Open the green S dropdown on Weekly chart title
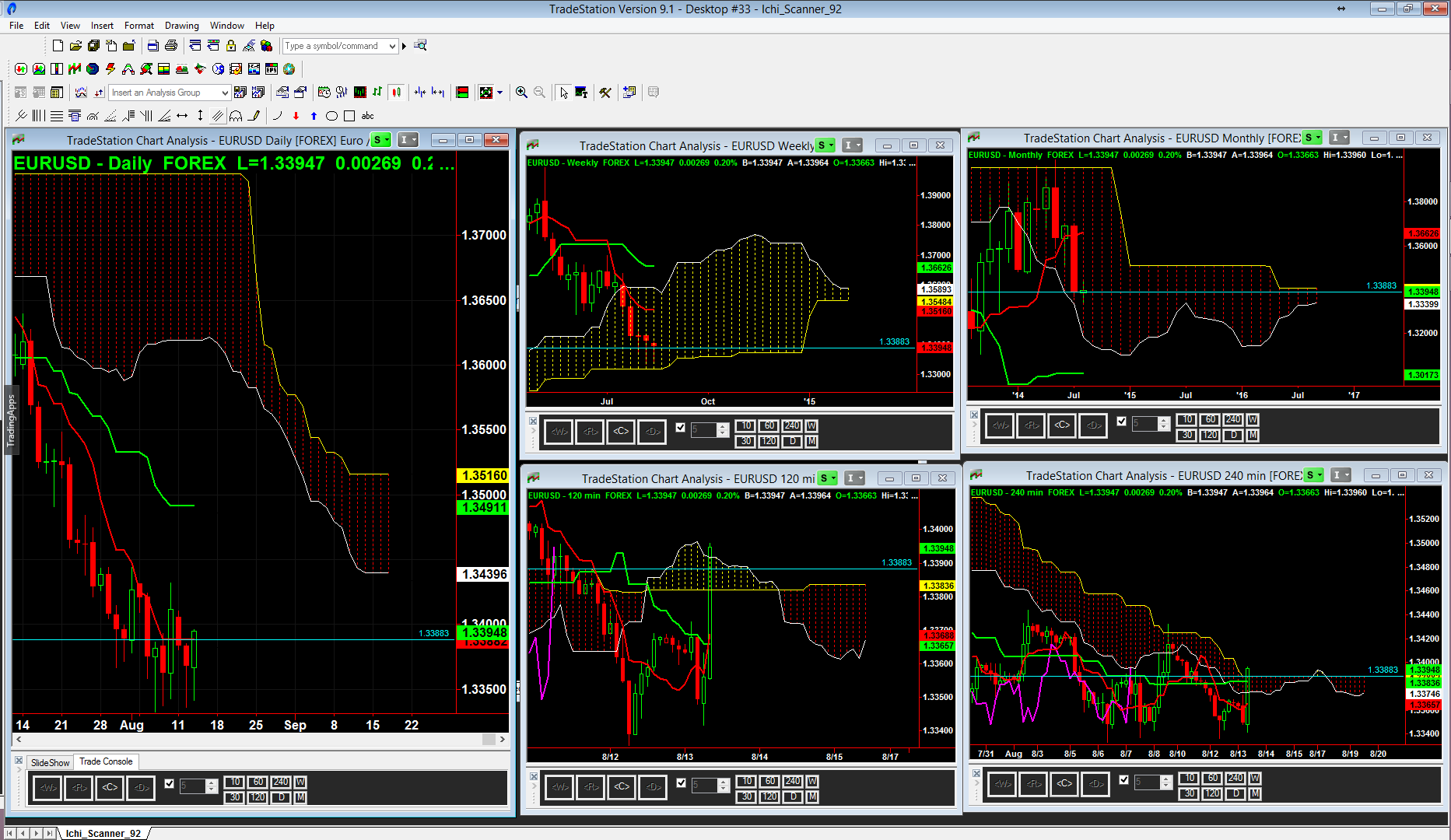The width and height of the screenshot is (1451, 840). 825,145
